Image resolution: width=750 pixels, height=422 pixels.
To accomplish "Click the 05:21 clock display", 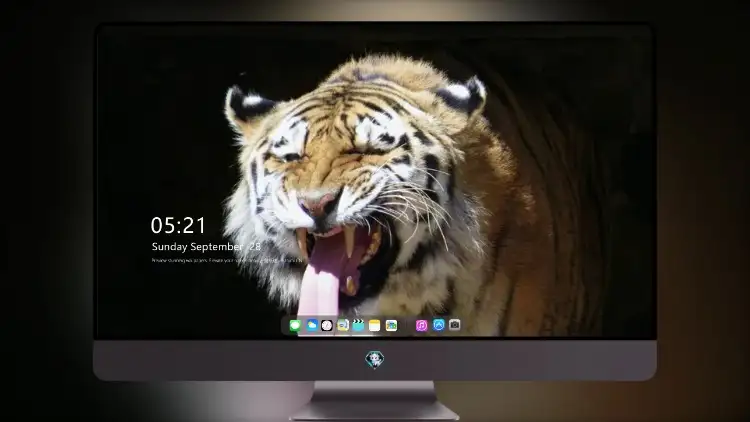I will (178, 225).
